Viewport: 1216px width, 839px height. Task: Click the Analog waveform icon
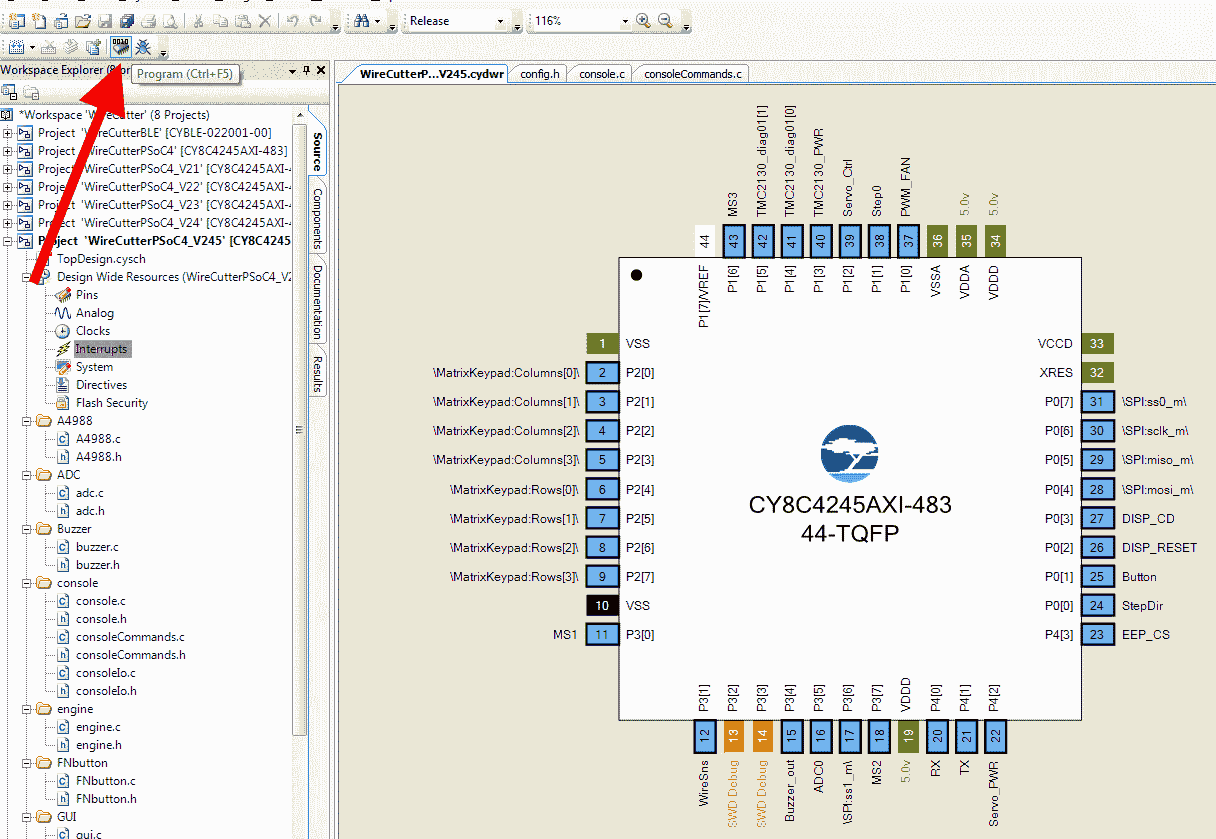[x=62, y=313]
